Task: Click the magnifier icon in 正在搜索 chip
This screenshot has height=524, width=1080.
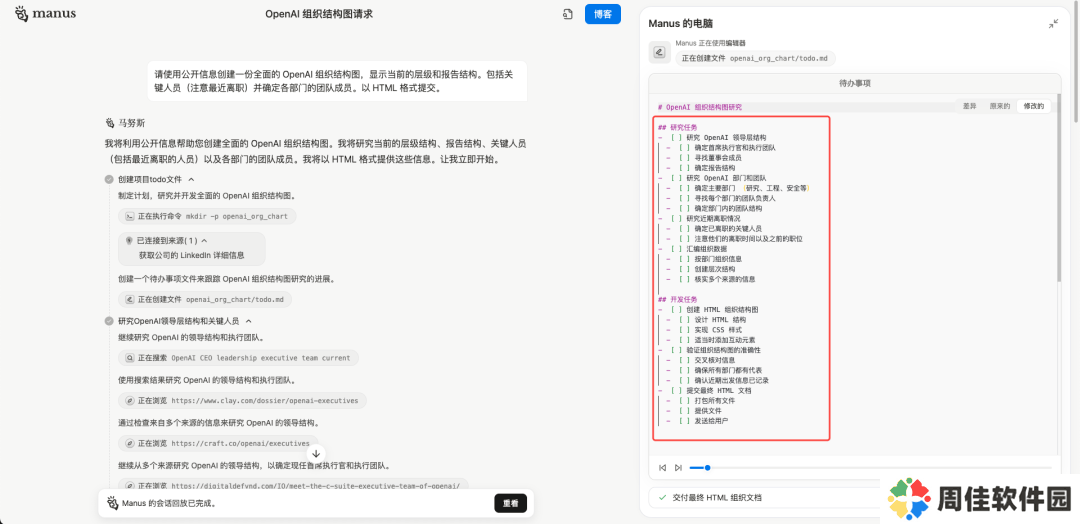Action: (129, 358)
